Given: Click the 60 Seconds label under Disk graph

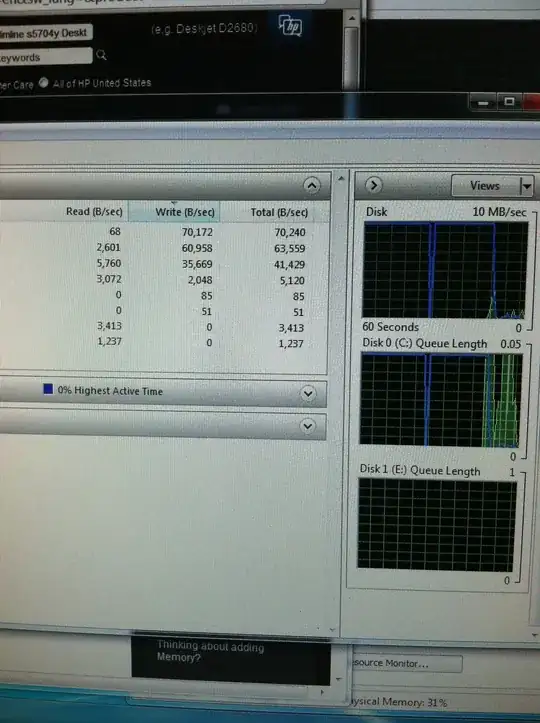Looking at the screenshot, I should pyautogui.click(x=391, y=327).
